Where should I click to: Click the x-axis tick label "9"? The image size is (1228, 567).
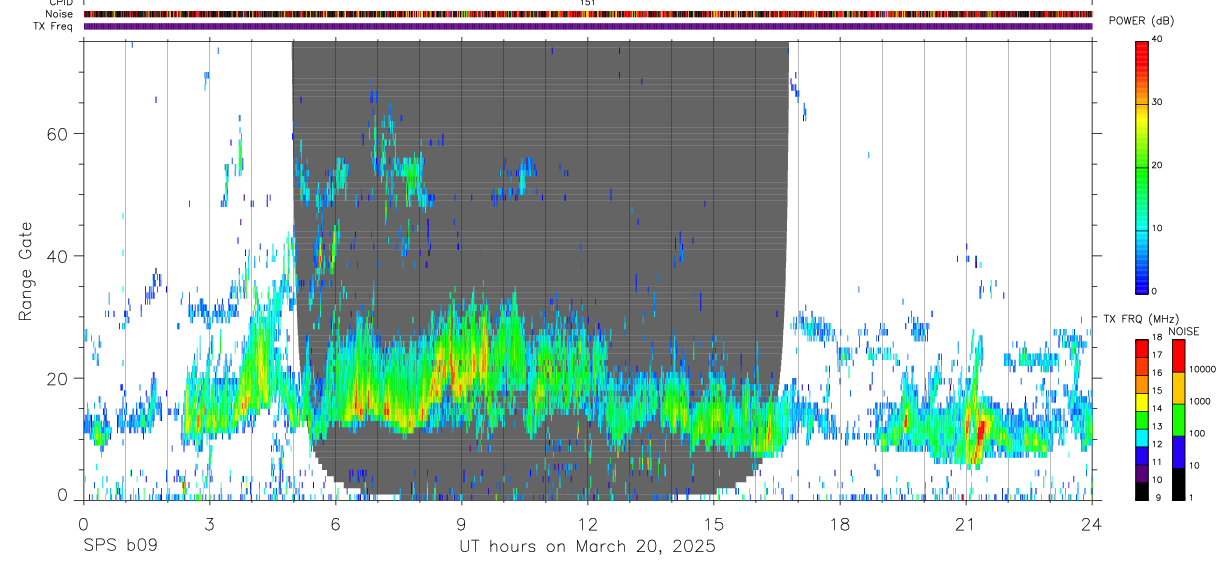click(461, 523)
